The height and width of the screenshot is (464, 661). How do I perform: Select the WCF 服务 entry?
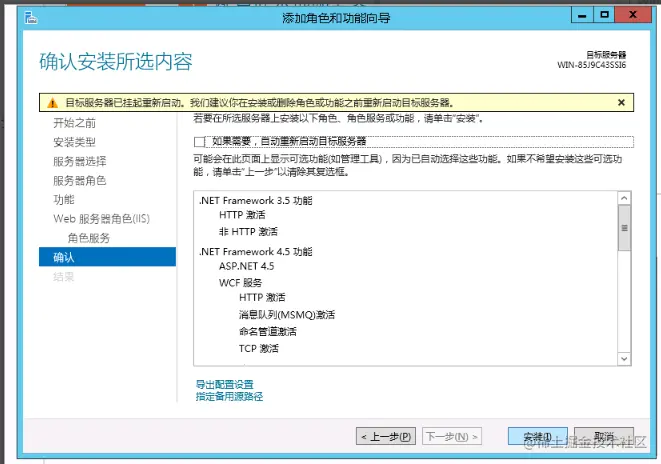240,283
